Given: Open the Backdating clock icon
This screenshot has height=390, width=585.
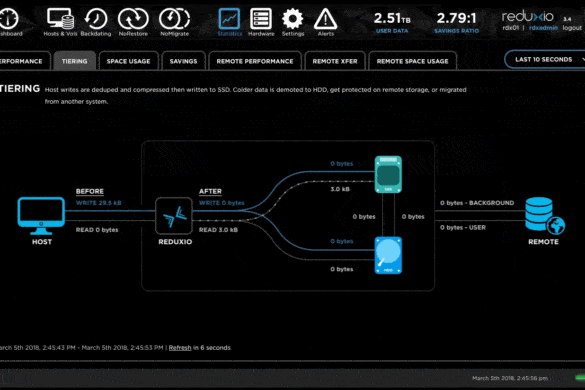Looking at the screenshot, I should 96,19.
